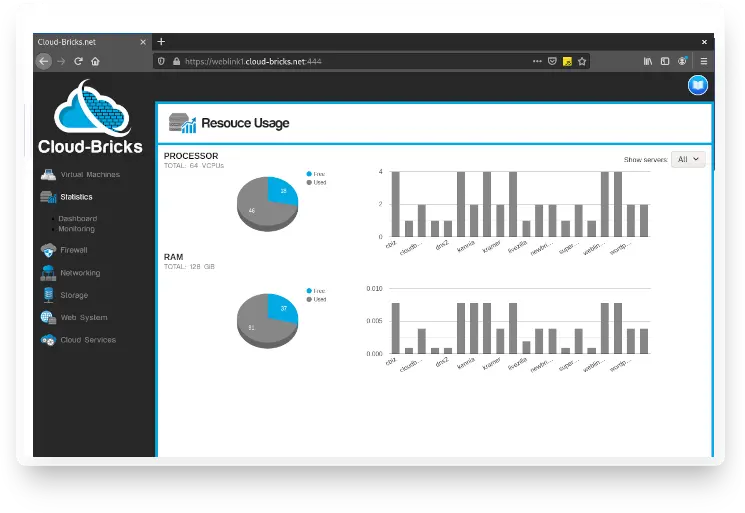Click the Cloud-Bricks logo
This screenshot has height=513, width=745.
point(90,117)
